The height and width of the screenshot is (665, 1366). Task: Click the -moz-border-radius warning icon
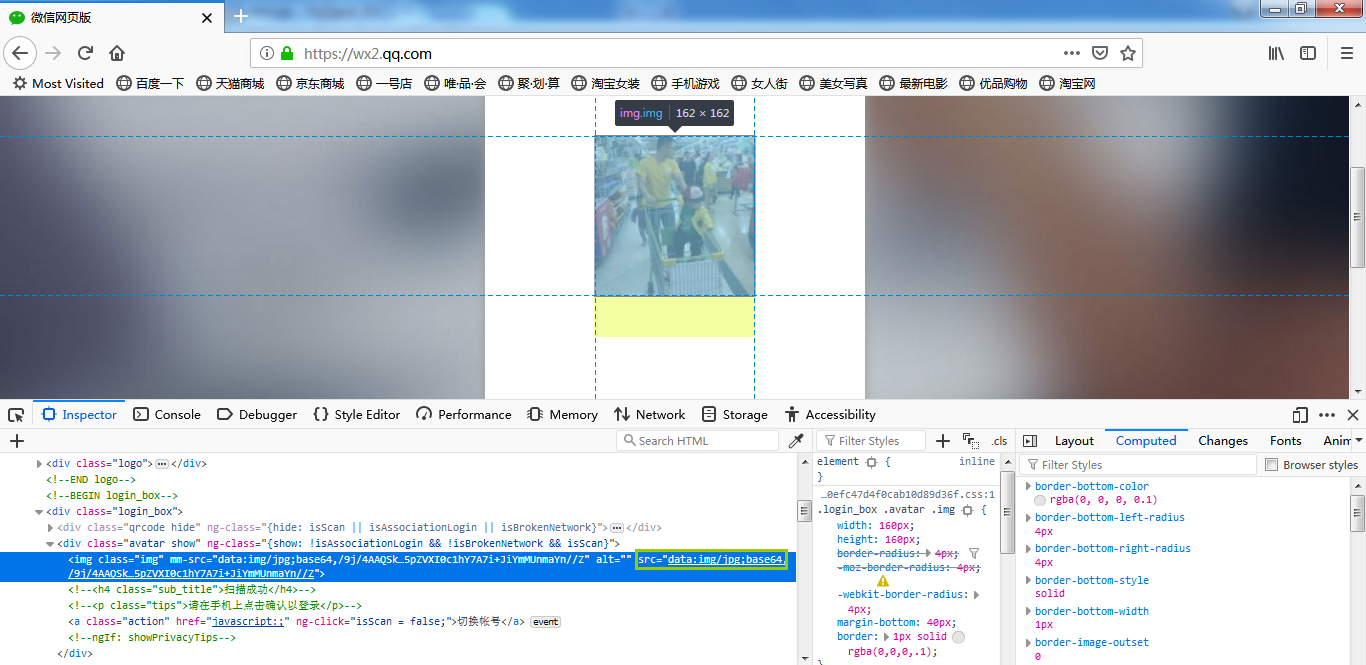click(x=883, y=581)
